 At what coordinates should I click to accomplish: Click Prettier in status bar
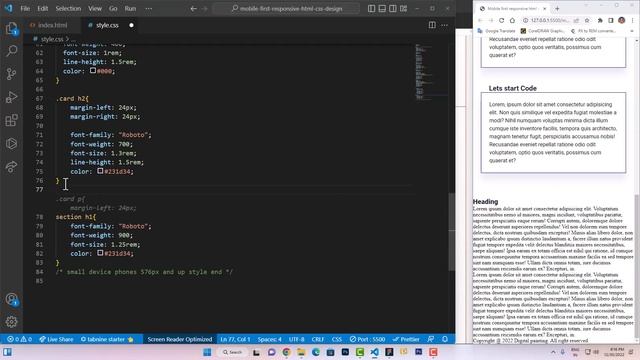point(406,339)
